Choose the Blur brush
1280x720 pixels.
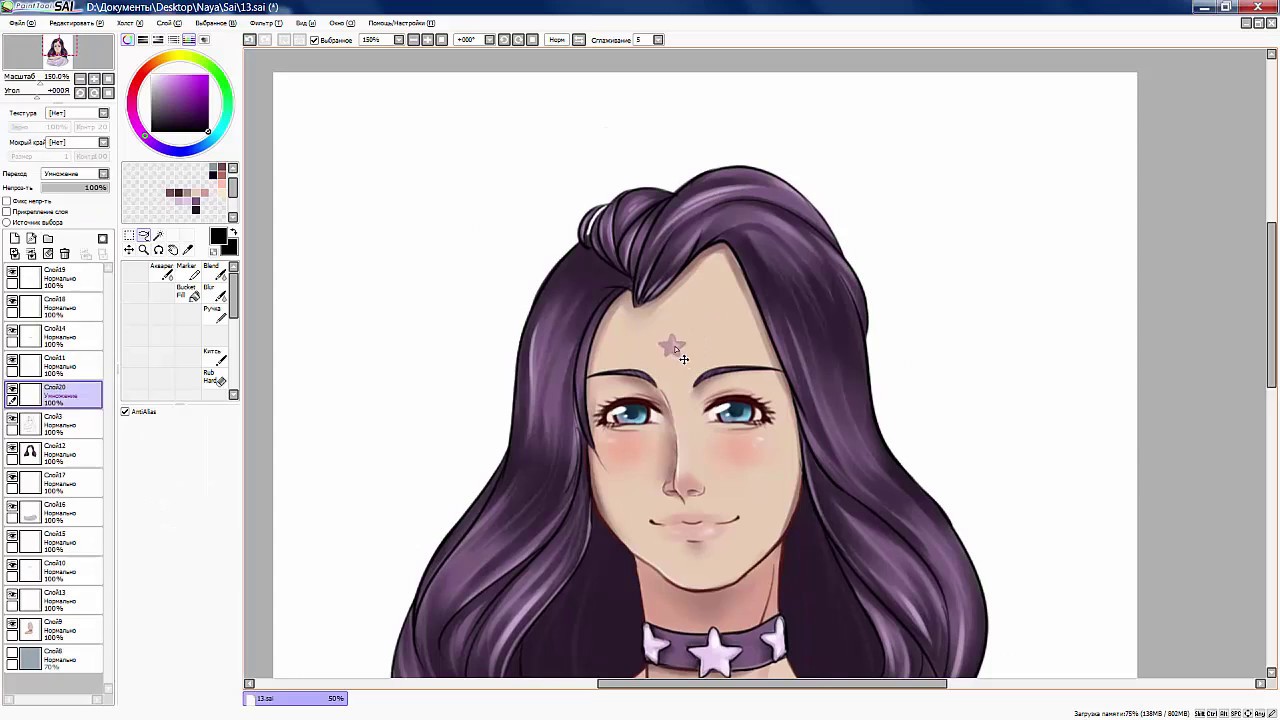pos(215,293)
